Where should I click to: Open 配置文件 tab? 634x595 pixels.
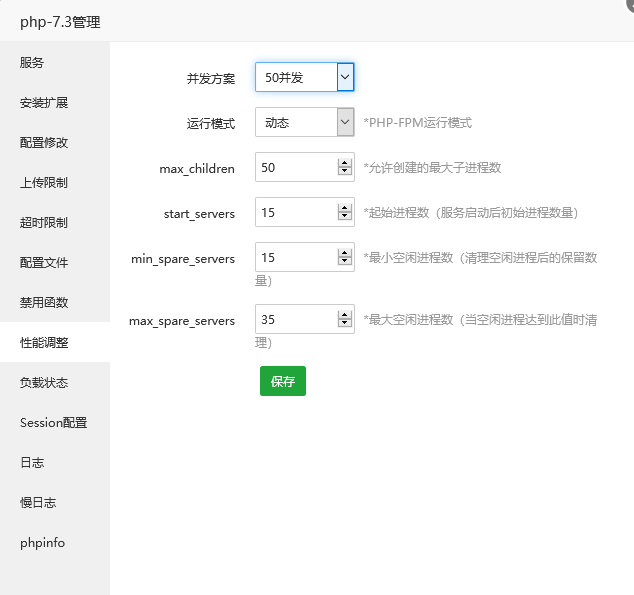tap(55, 263)
